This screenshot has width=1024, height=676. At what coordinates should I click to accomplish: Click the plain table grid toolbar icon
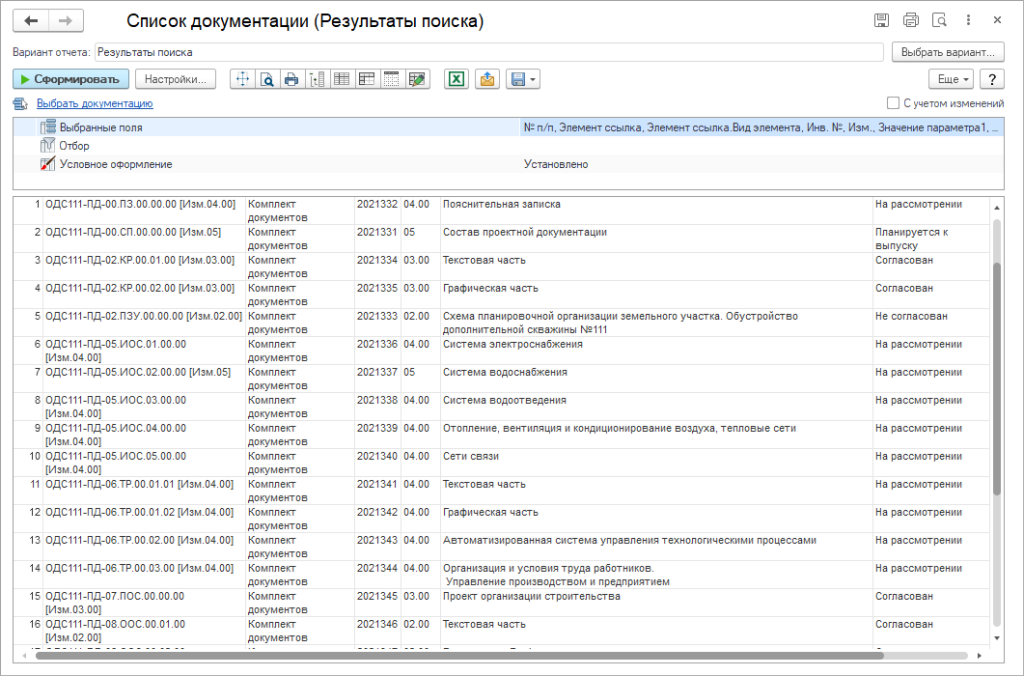pyautogui.click(x=342, y=79)
